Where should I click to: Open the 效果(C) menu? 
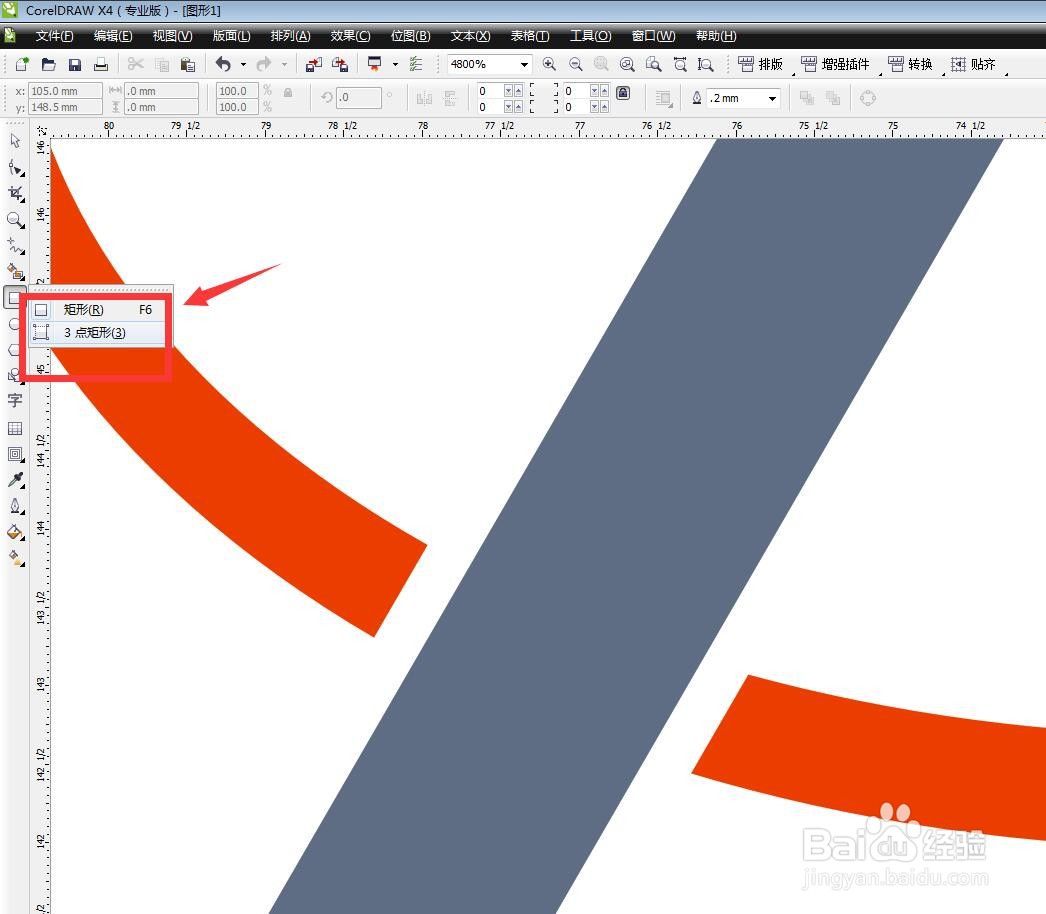click(x=350, y=35)
